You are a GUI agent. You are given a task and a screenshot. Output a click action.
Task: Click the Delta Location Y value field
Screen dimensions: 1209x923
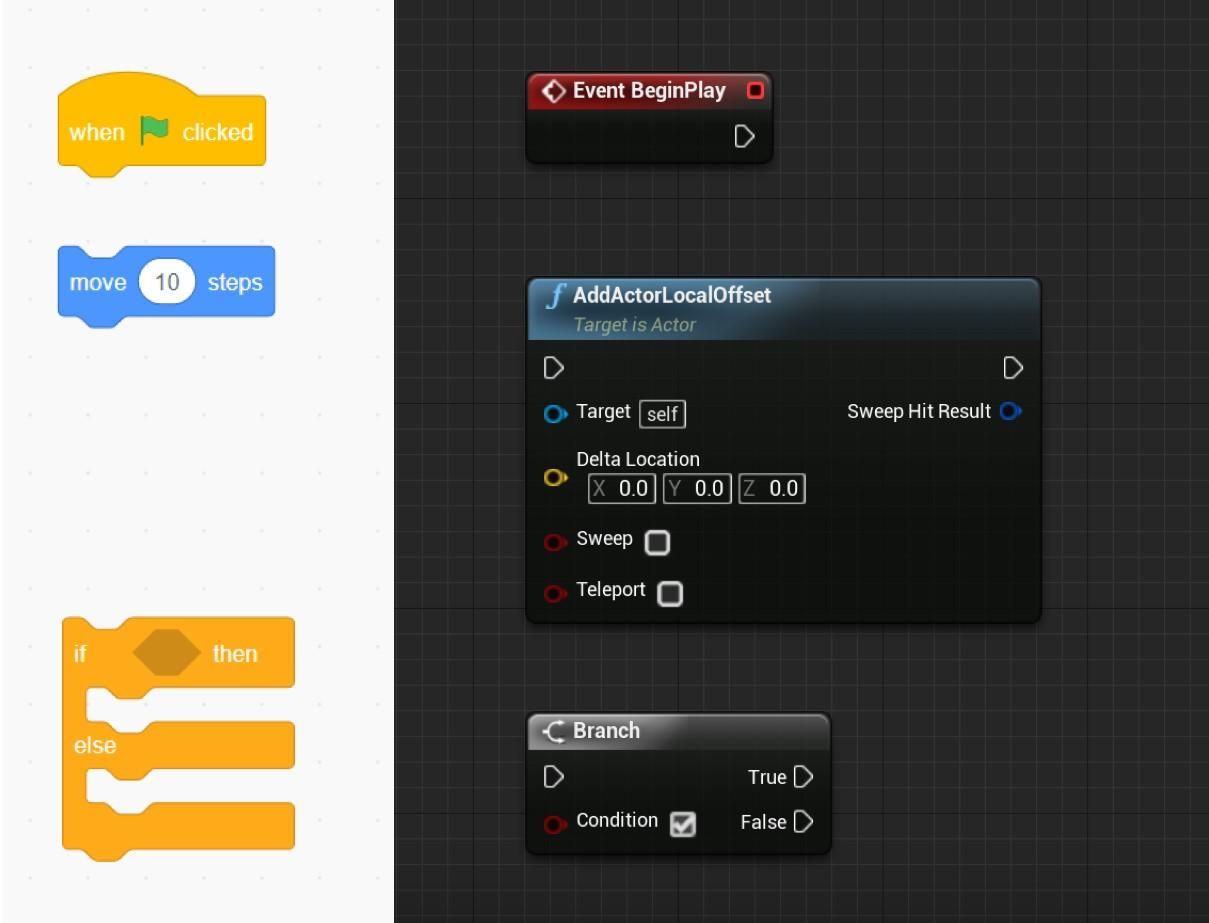[697, 489]
